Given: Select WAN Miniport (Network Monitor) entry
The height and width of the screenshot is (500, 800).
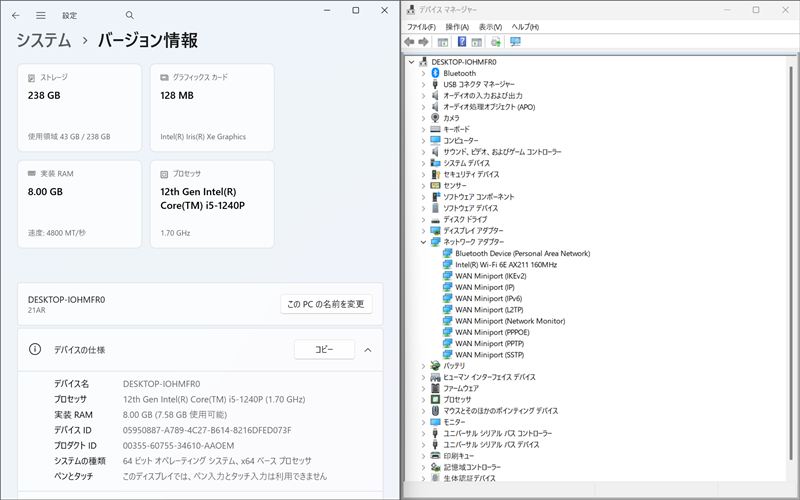Looking at the screenshot, I should [x=510, y=321].
